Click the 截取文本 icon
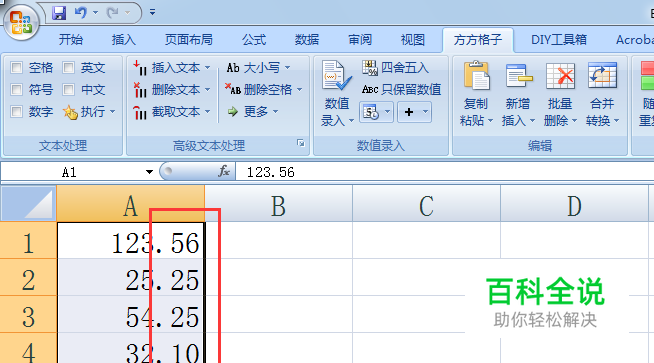Viewport: 654px width, 363px height. pyautogui.click(x=140, y=112)
